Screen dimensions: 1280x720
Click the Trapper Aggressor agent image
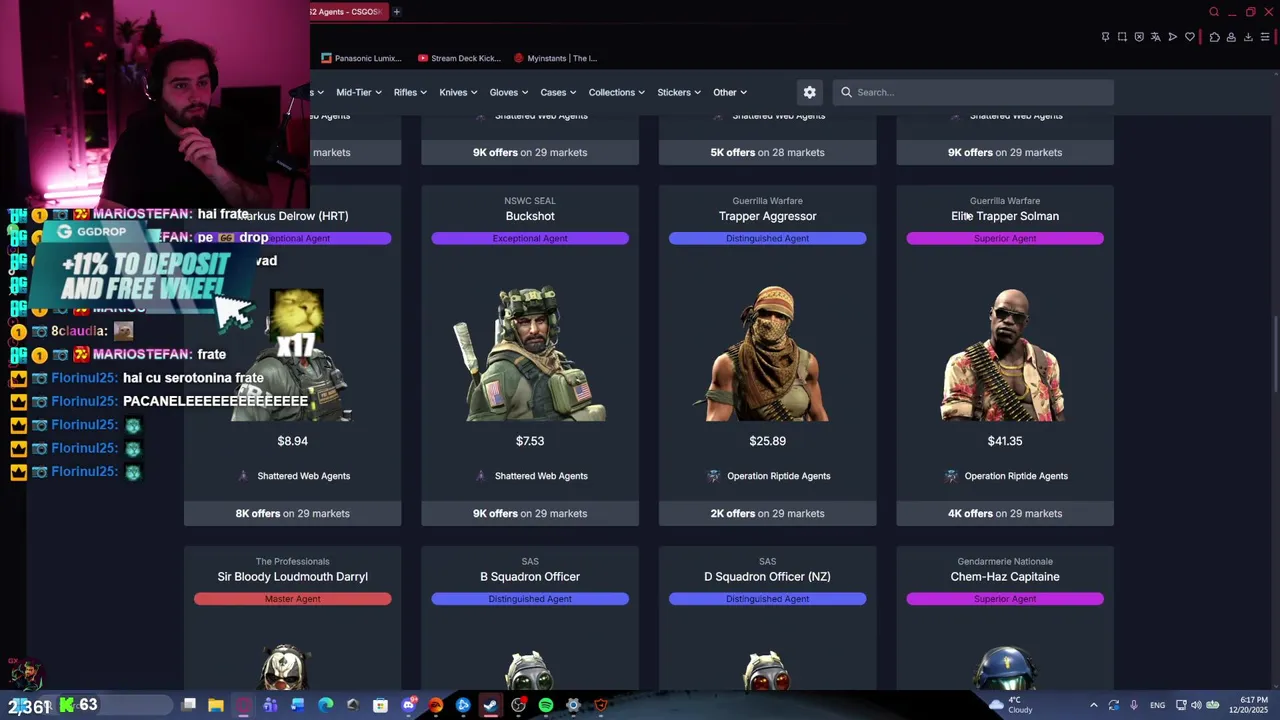click(768, 354)
